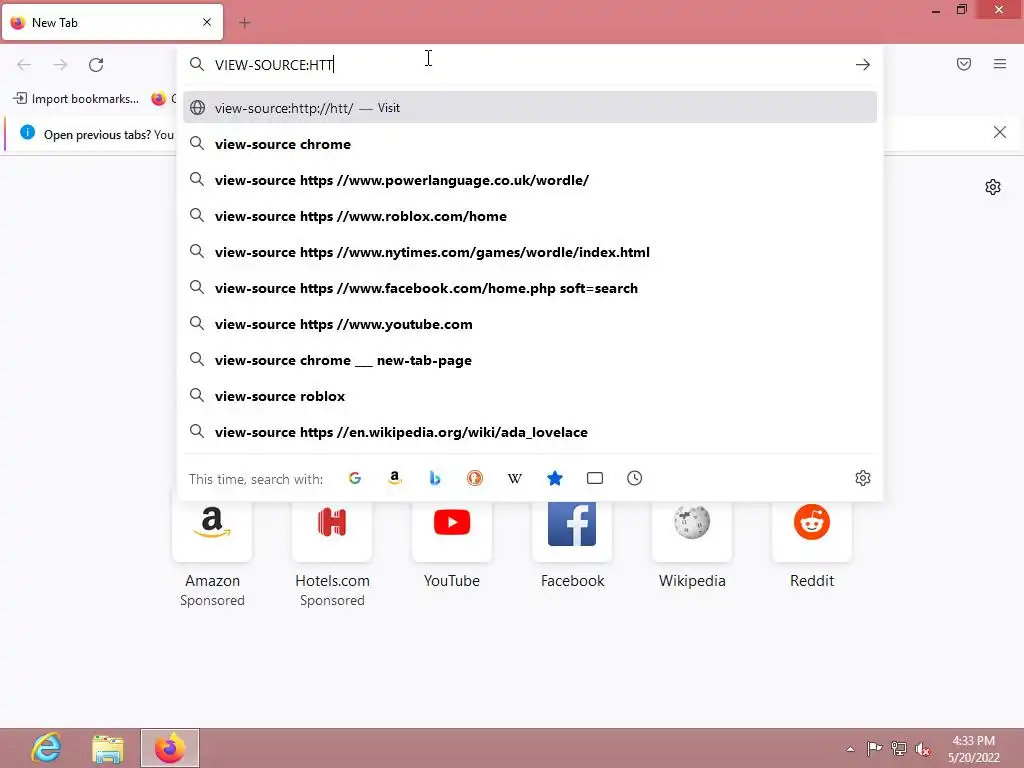Show hidden tray icons arrow
This screenshot has height=768, width=1024.
[850, 749]
